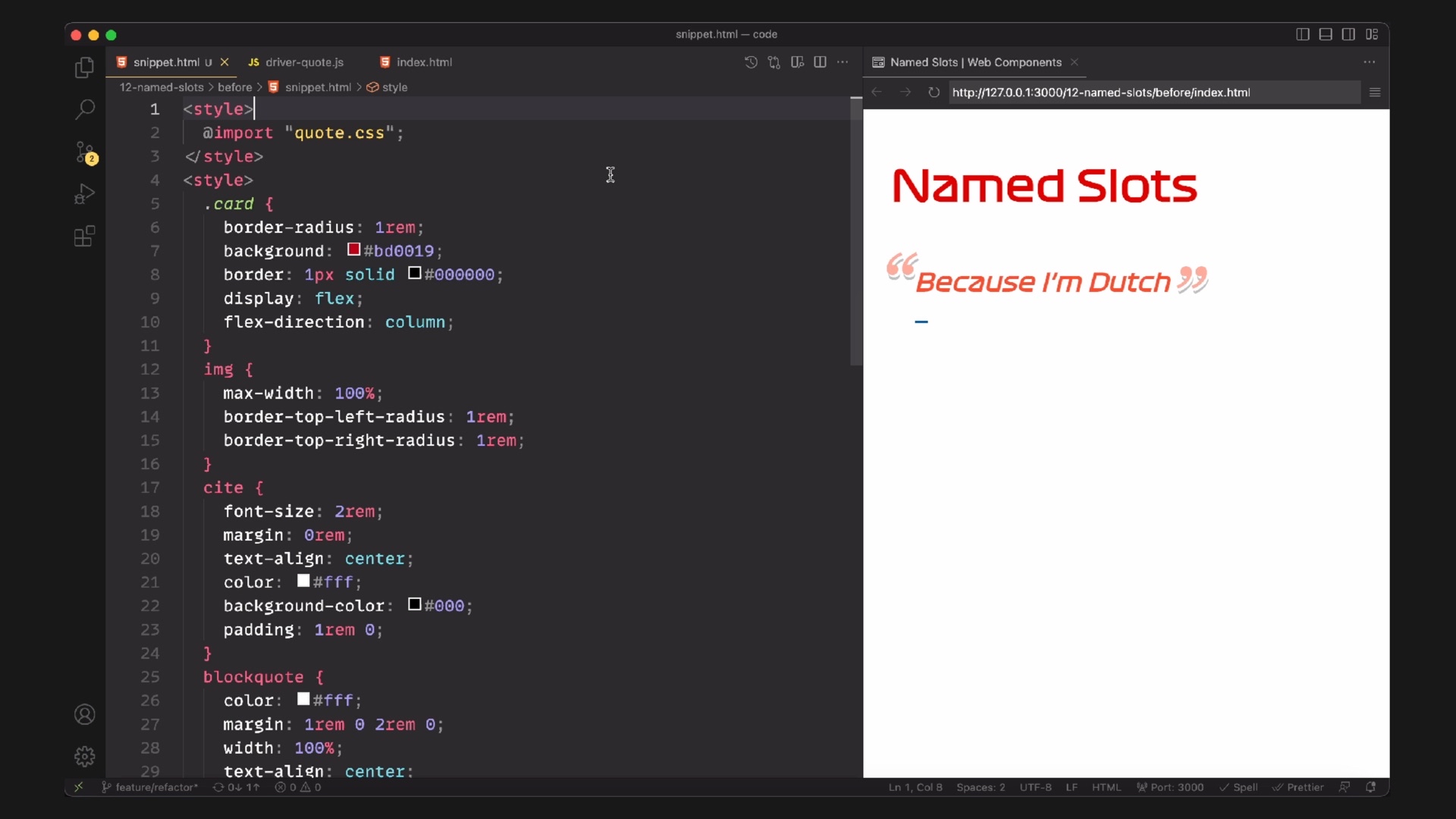Image resolution: width=1456 pixels, height=819 pixels.
Task: Click the feature/refactor branch in status bar
Action: pyautogui.click(x=150, y=787)
